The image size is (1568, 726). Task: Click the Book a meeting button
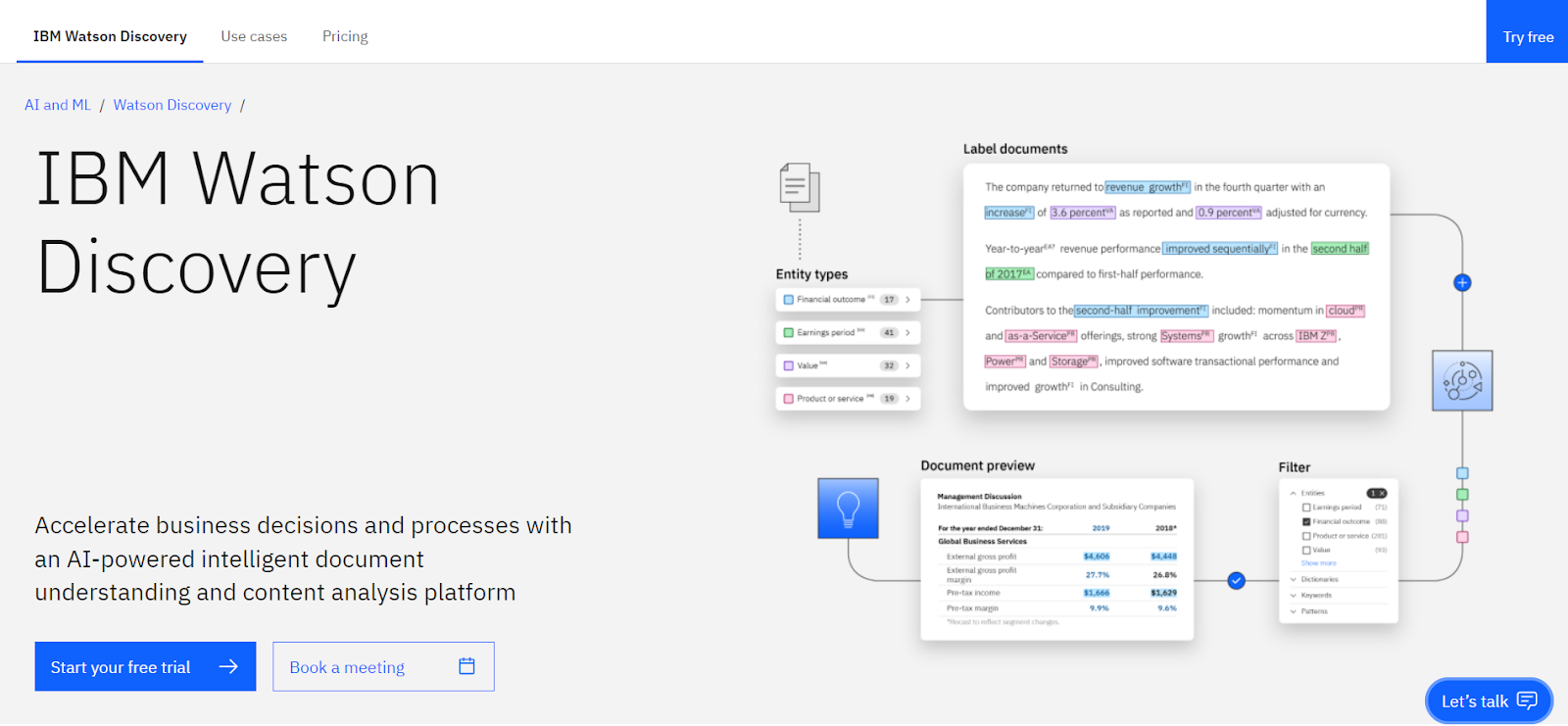383,666
